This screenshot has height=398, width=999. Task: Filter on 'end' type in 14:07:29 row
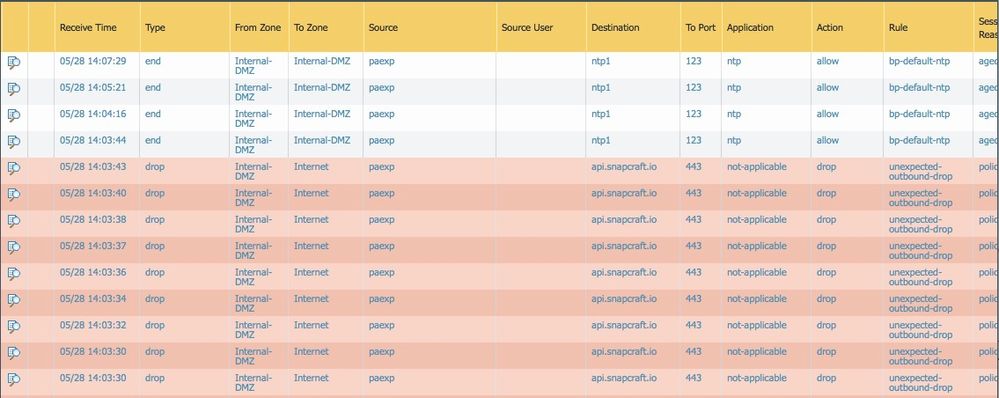click(x=153, y=61)
